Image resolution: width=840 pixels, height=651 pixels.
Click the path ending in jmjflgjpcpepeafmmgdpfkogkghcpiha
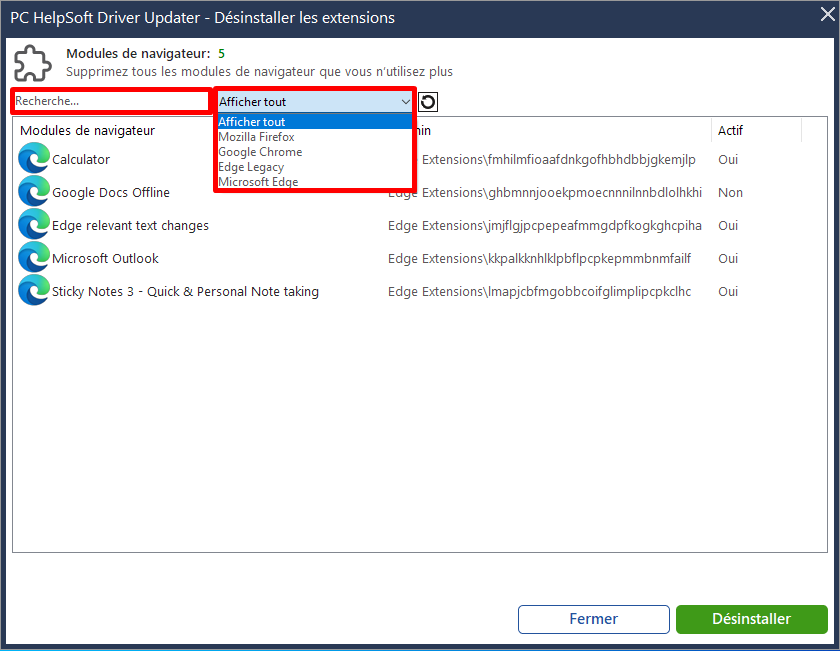(545, 226)
